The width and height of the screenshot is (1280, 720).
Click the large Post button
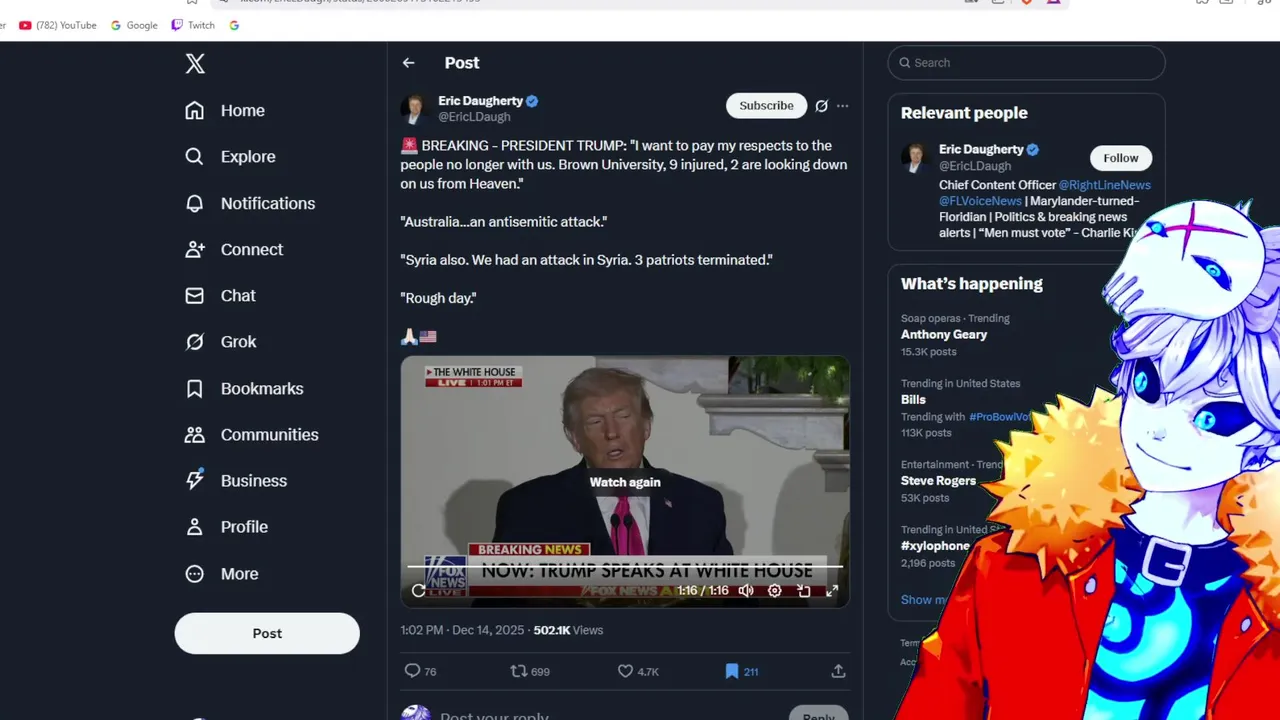267,633
